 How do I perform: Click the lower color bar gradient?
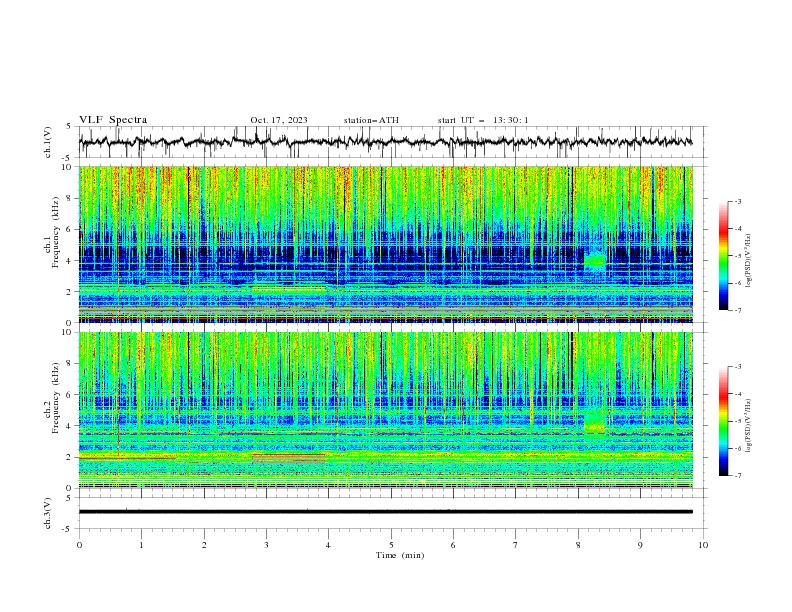pos(723,421)
